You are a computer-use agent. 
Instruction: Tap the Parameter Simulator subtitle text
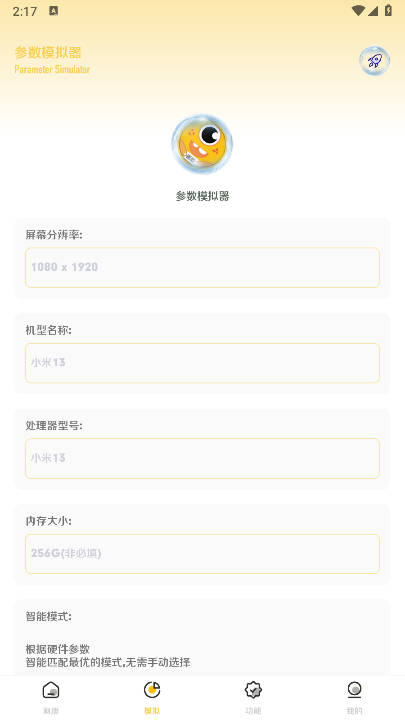click(52, 69)
